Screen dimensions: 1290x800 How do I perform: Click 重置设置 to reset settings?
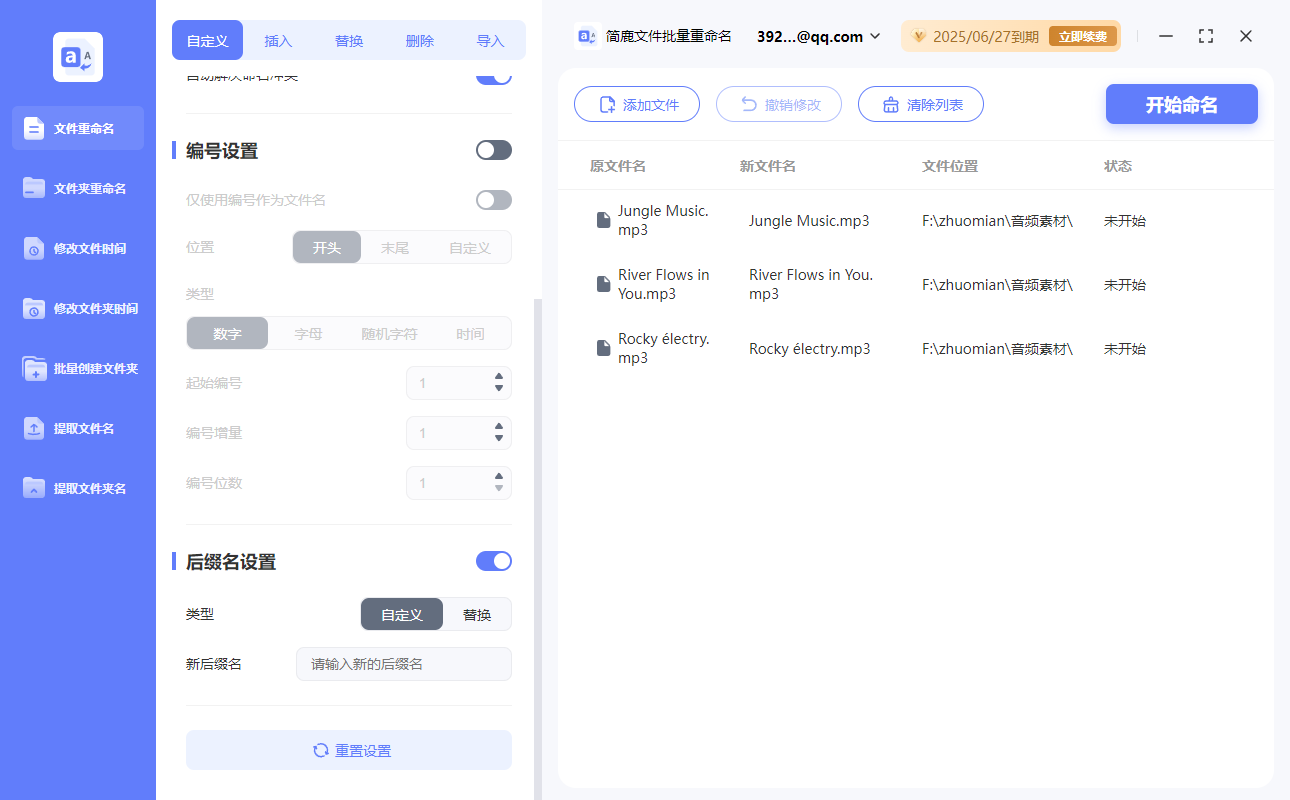coord(348,750)
